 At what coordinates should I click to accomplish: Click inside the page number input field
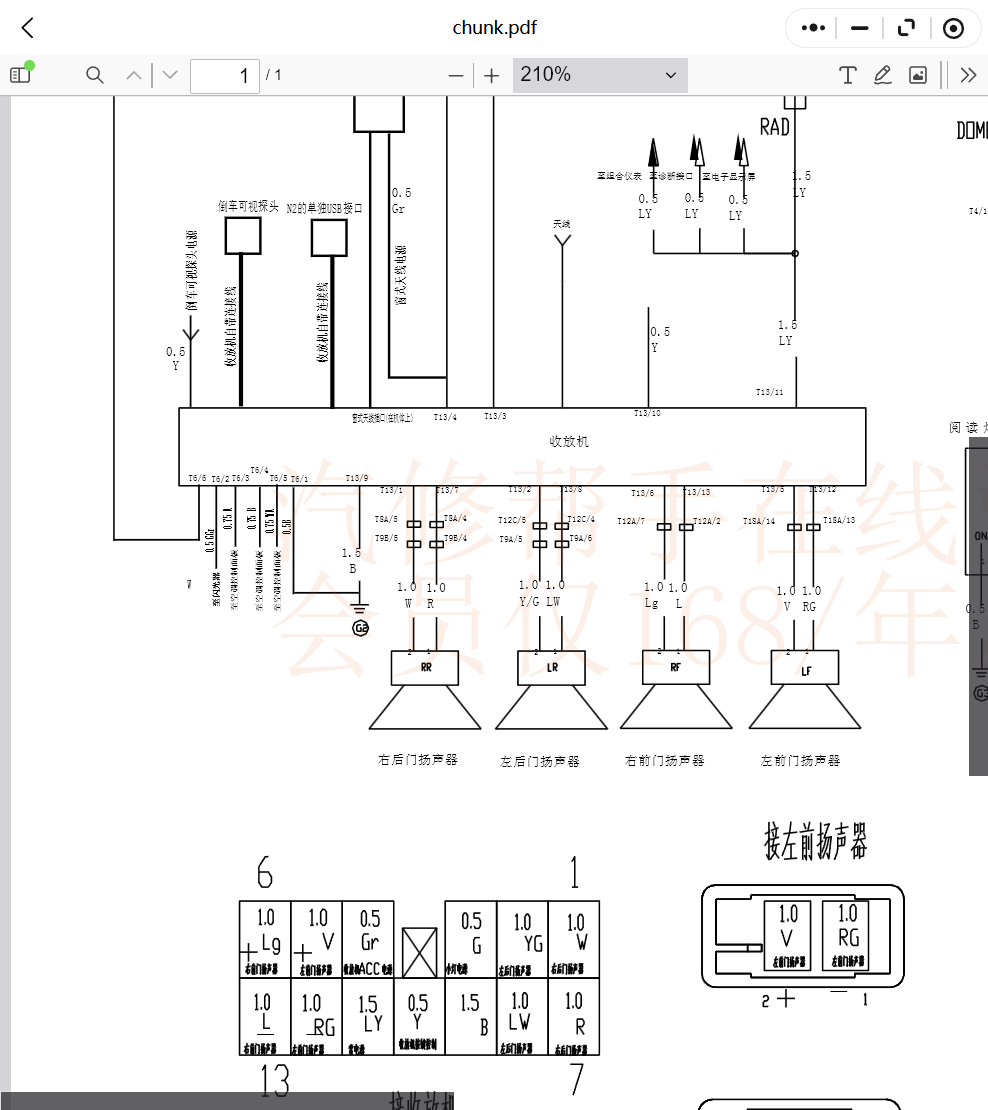(224, 75)
